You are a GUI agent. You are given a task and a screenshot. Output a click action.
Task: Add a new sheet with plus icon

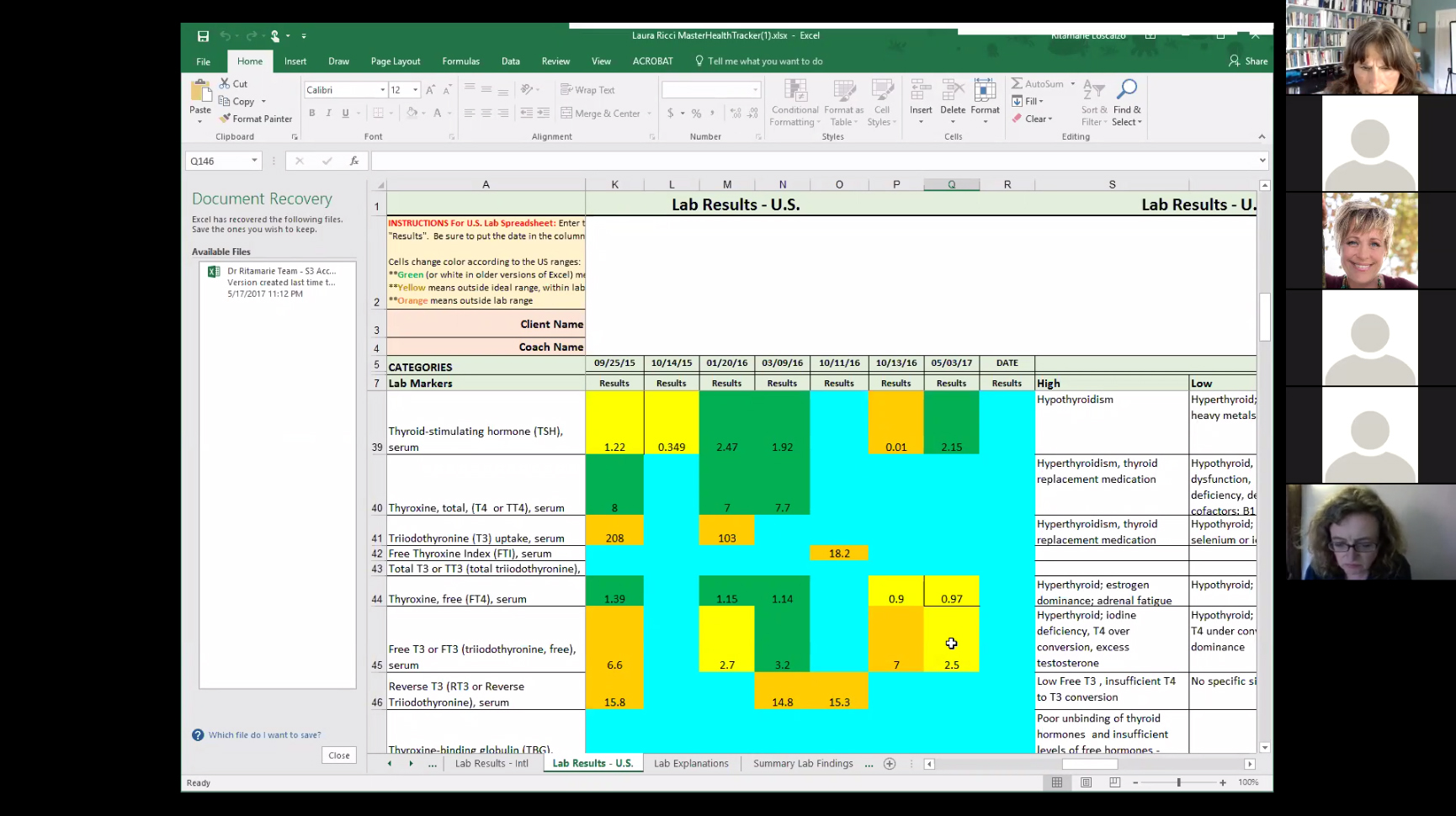[x=890, y=764]
